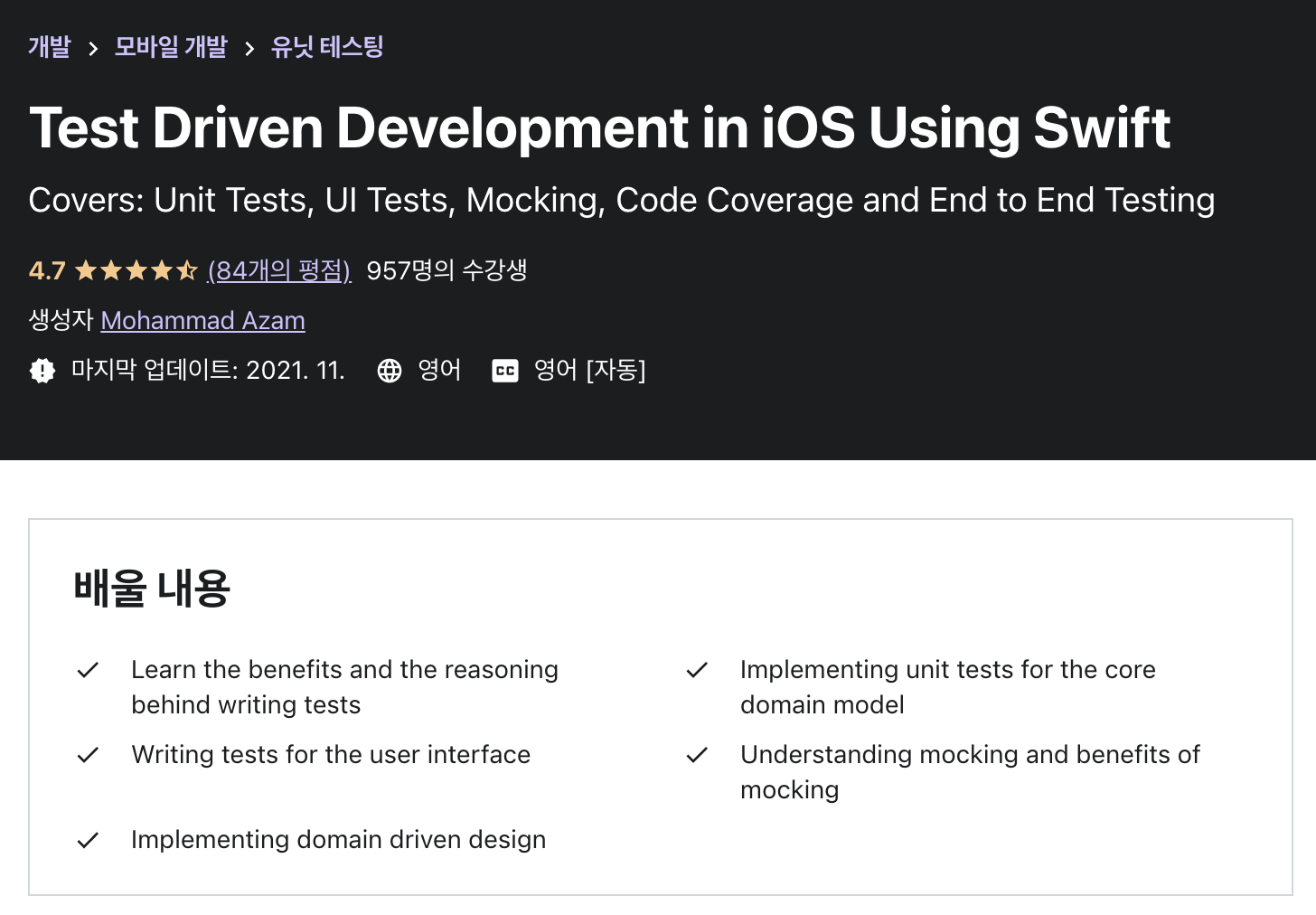This screenshot has width=1316, height=915.
Task: Click checkmark beside Implementing unit tests item
Action: click(697, 670)
